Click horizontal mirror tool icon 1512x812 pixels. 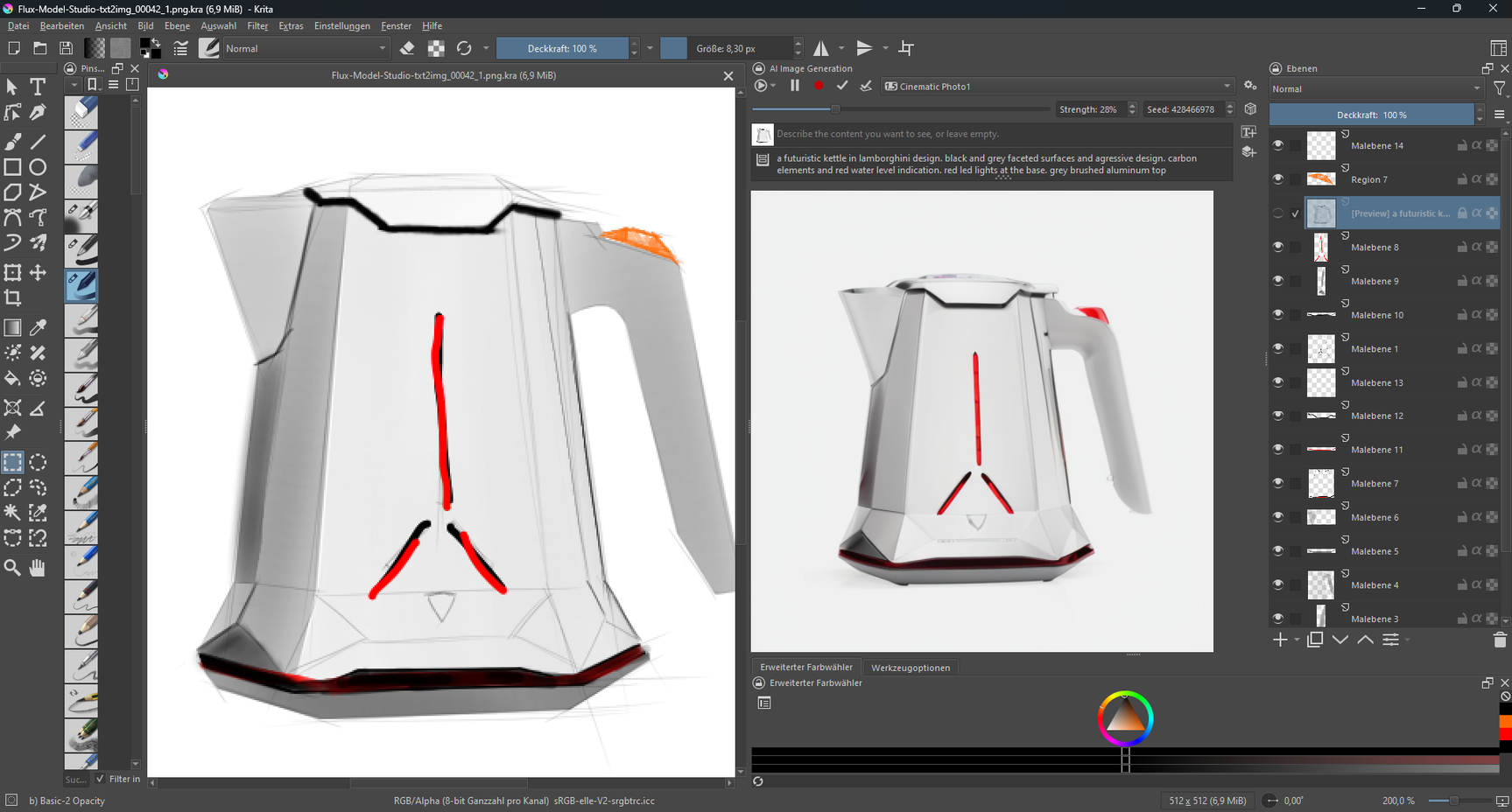point(821,49)
